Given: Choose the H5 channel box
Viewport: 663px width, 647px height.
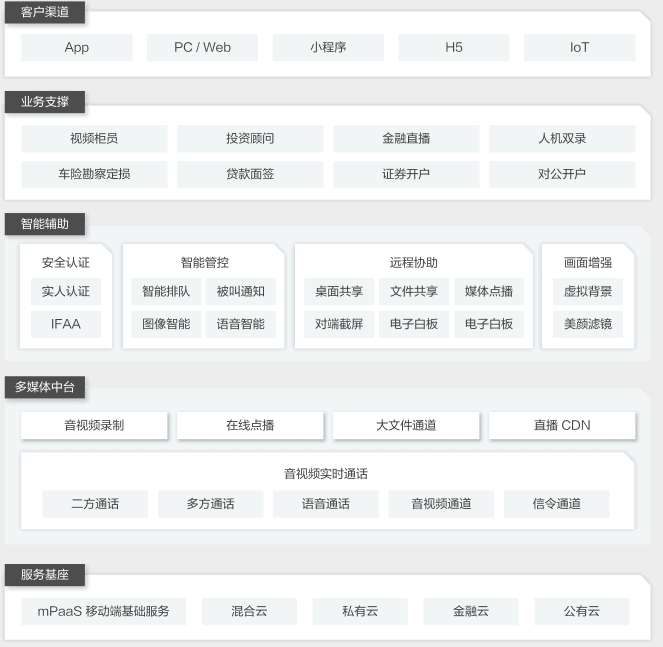Looking at the screenshot, I should [x=454, y=47].
